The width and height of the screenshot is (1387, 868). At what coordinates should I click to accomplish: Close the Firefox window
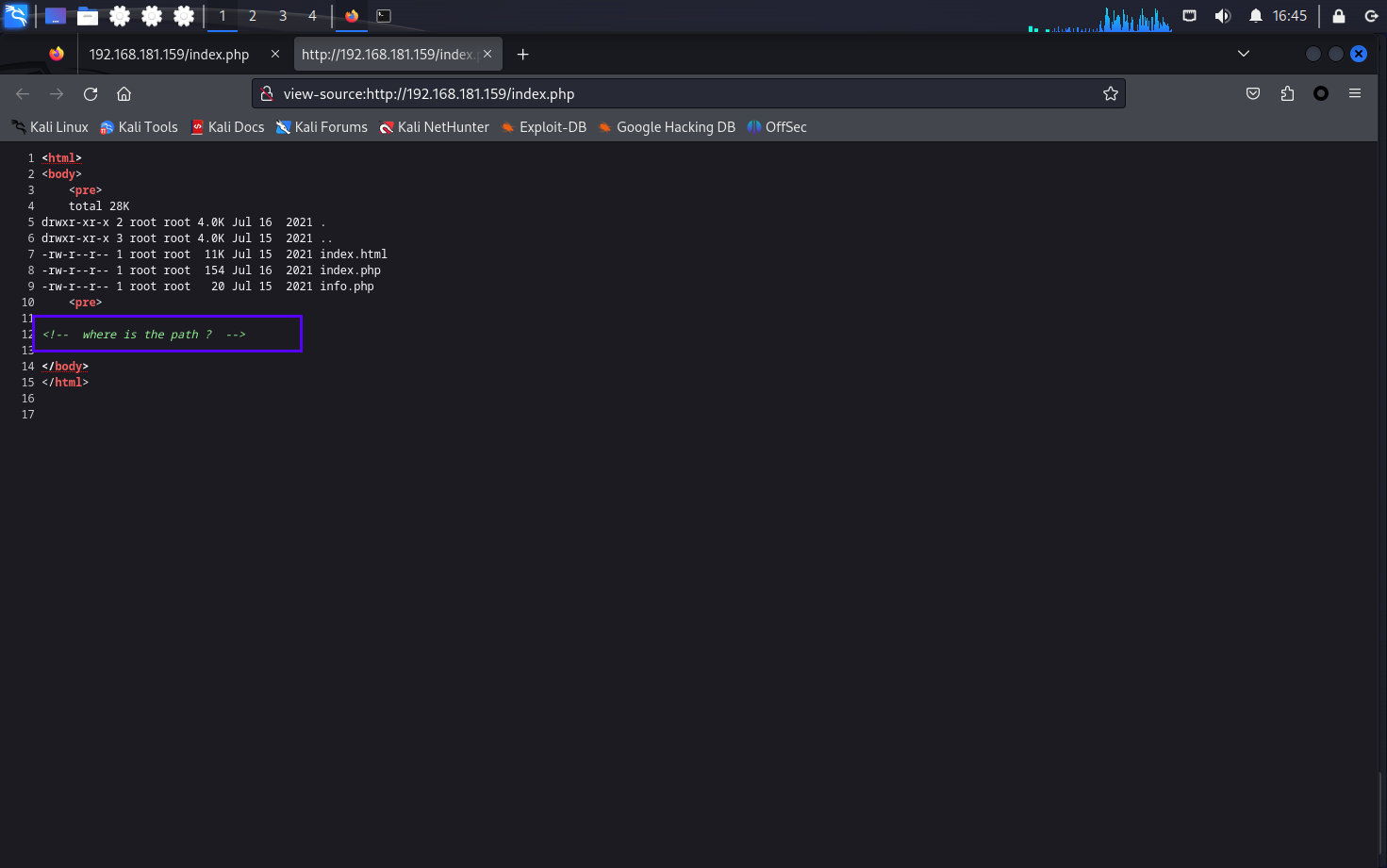tap(1359, 54)
